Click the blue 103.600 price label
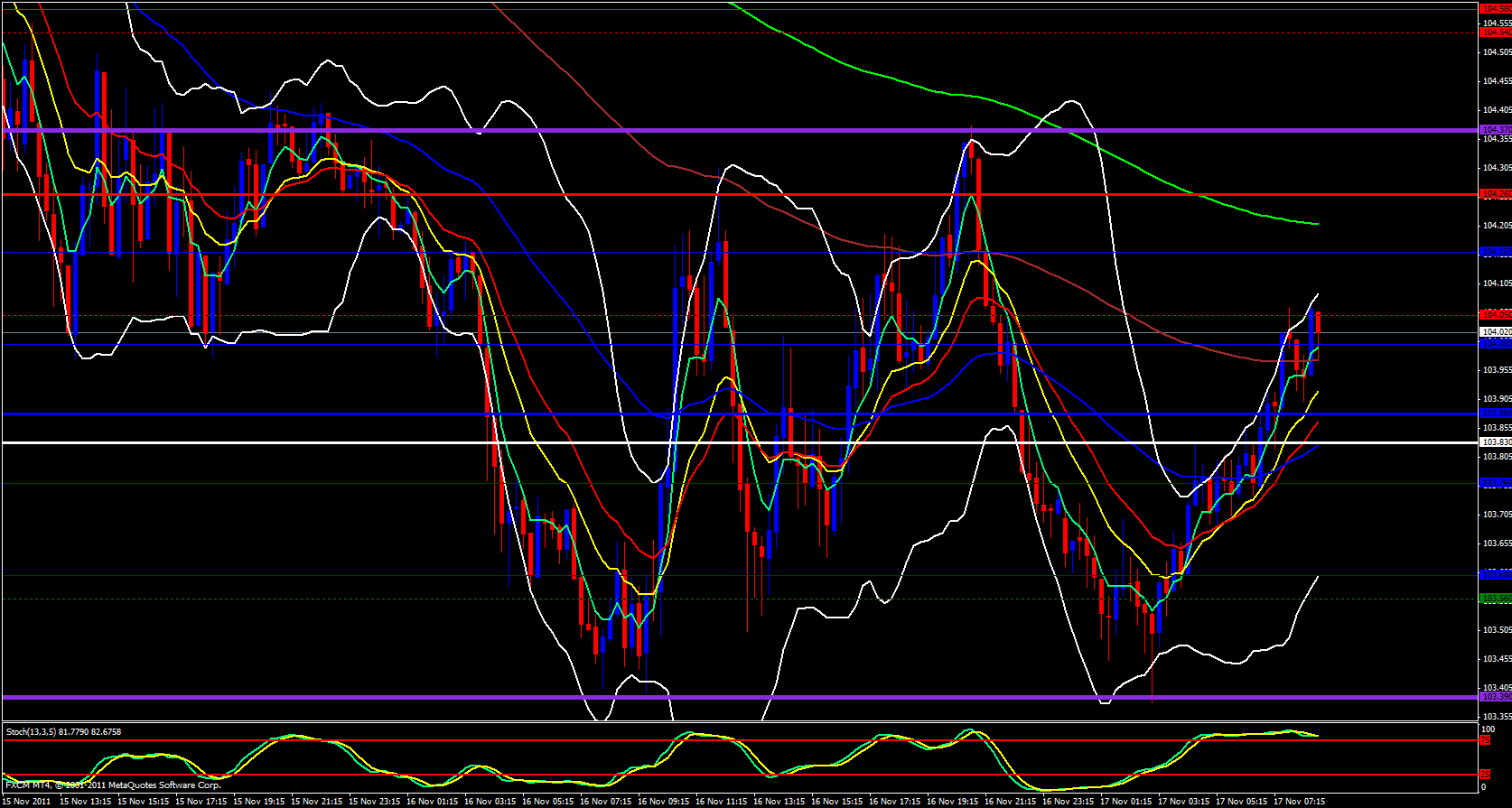The width and height of the screenshot is (1512, 808). point(1495,574)
